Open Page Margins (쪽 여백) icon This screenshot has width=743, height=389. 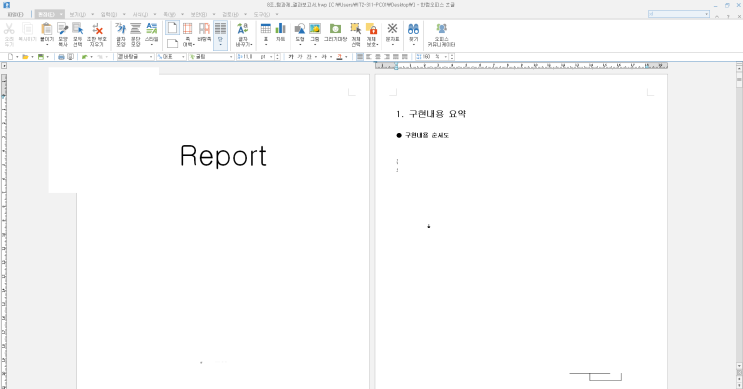tap(188, 29)
